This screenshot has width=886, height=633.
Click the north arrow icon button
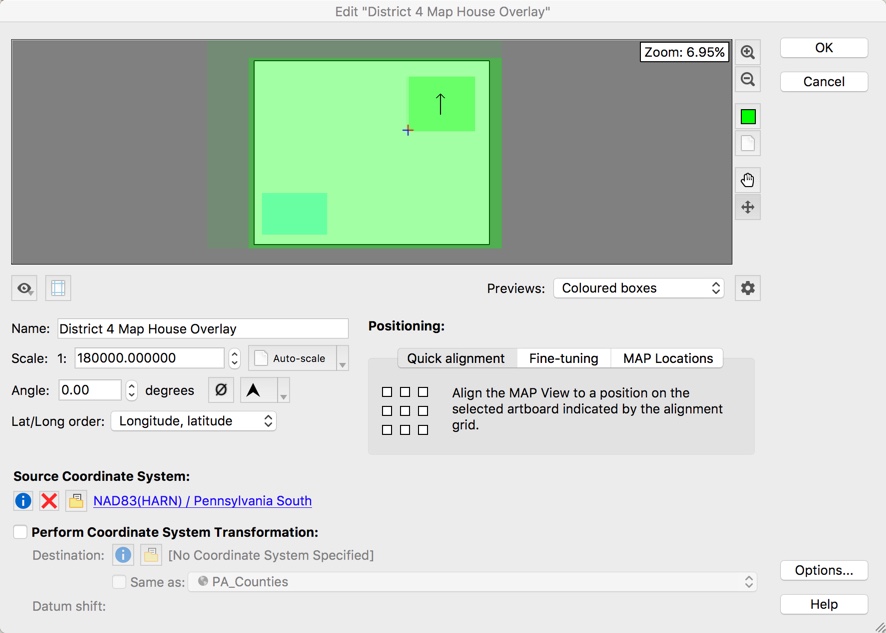pos(259,390)
